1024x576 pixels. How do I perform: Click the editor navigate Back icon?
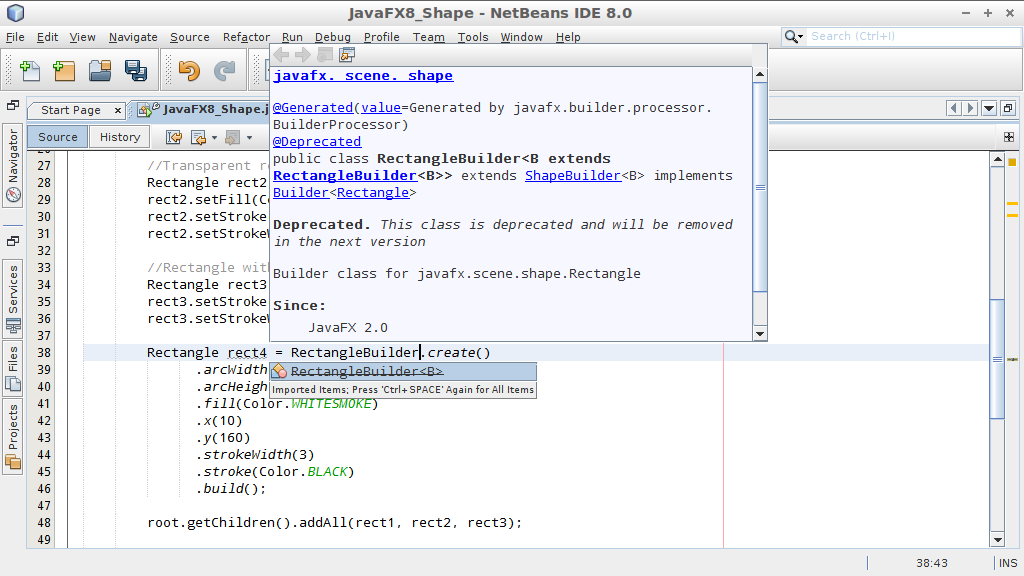pyautogui.click(x=198, y=137)
